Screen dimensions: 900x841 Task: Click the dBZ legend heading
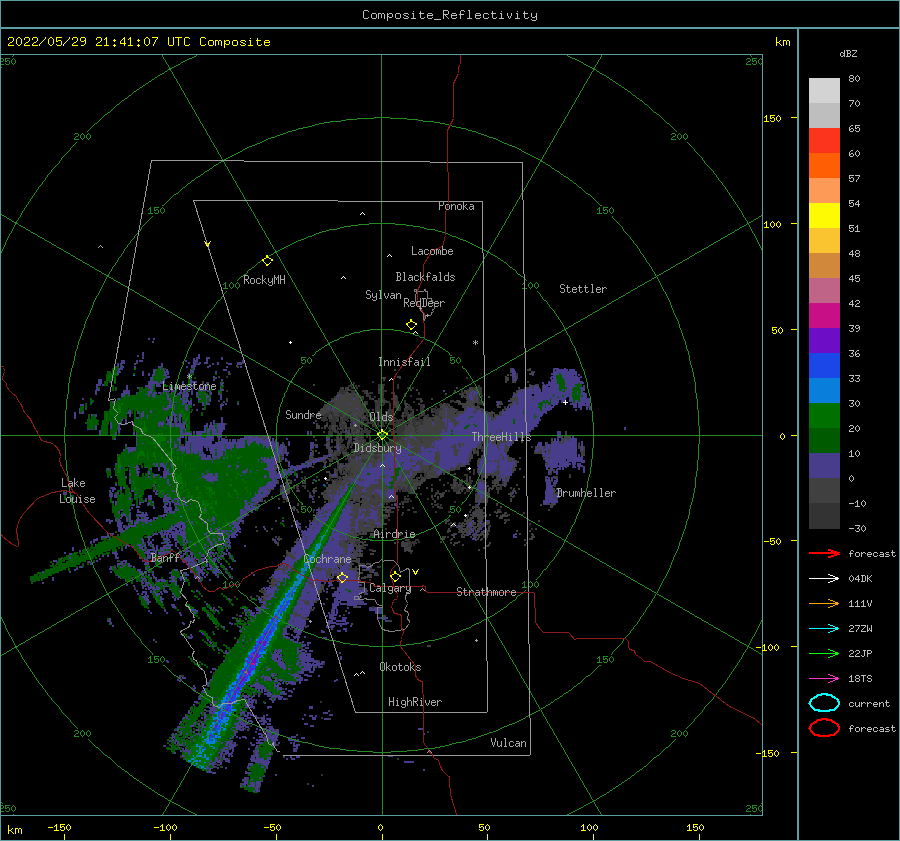(848, 53)
